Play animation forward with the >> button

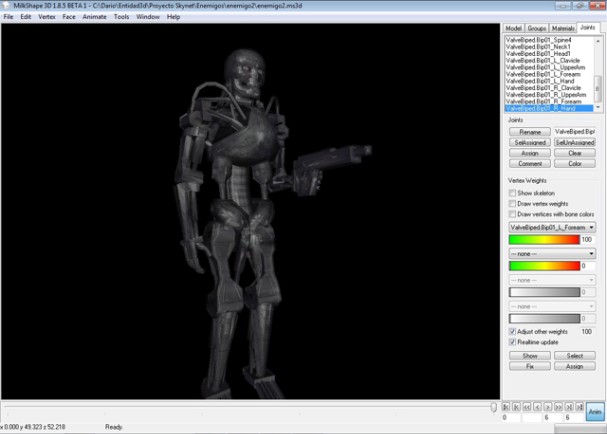coord(558,407)
